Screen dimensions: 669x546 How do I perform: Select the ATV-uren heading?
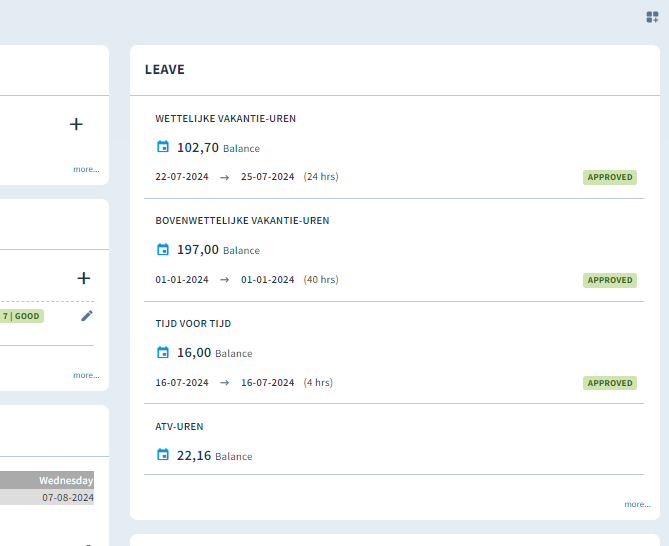[179, 427]
